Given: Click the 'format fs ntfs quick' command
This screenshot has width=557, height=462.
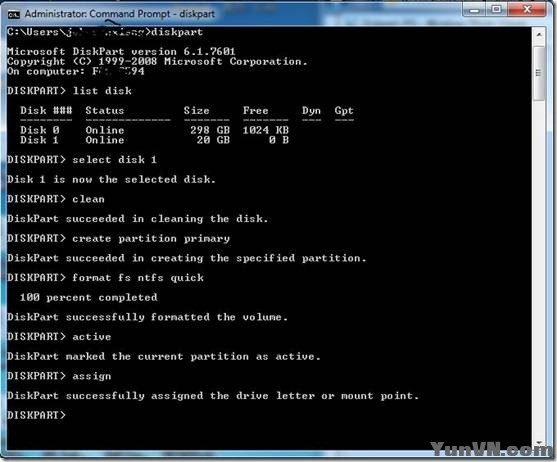Looking at the screenshot, I should coord(138,278).
